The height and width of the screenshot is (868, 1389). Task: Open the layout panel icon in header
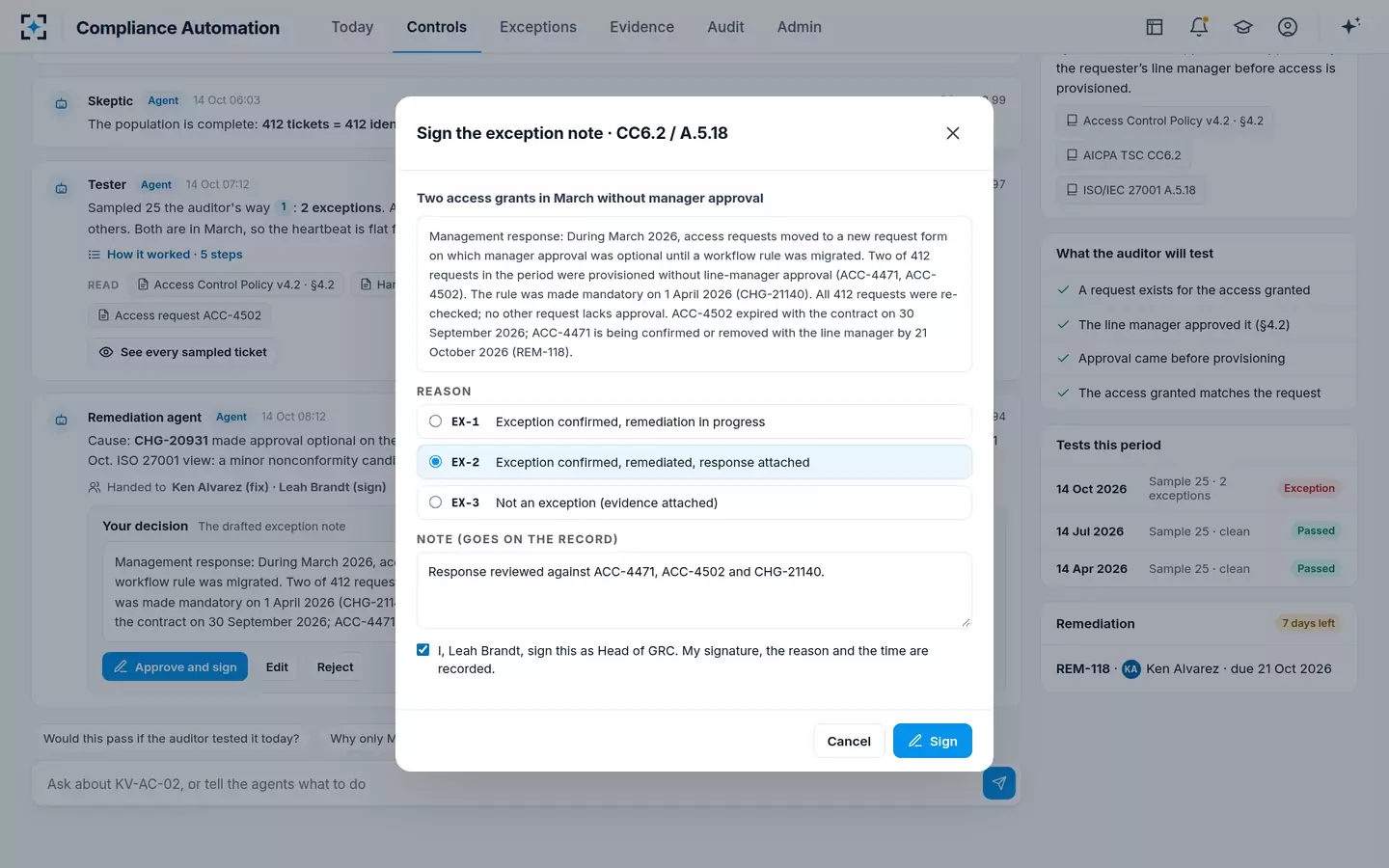click(x=1155, y=27)
